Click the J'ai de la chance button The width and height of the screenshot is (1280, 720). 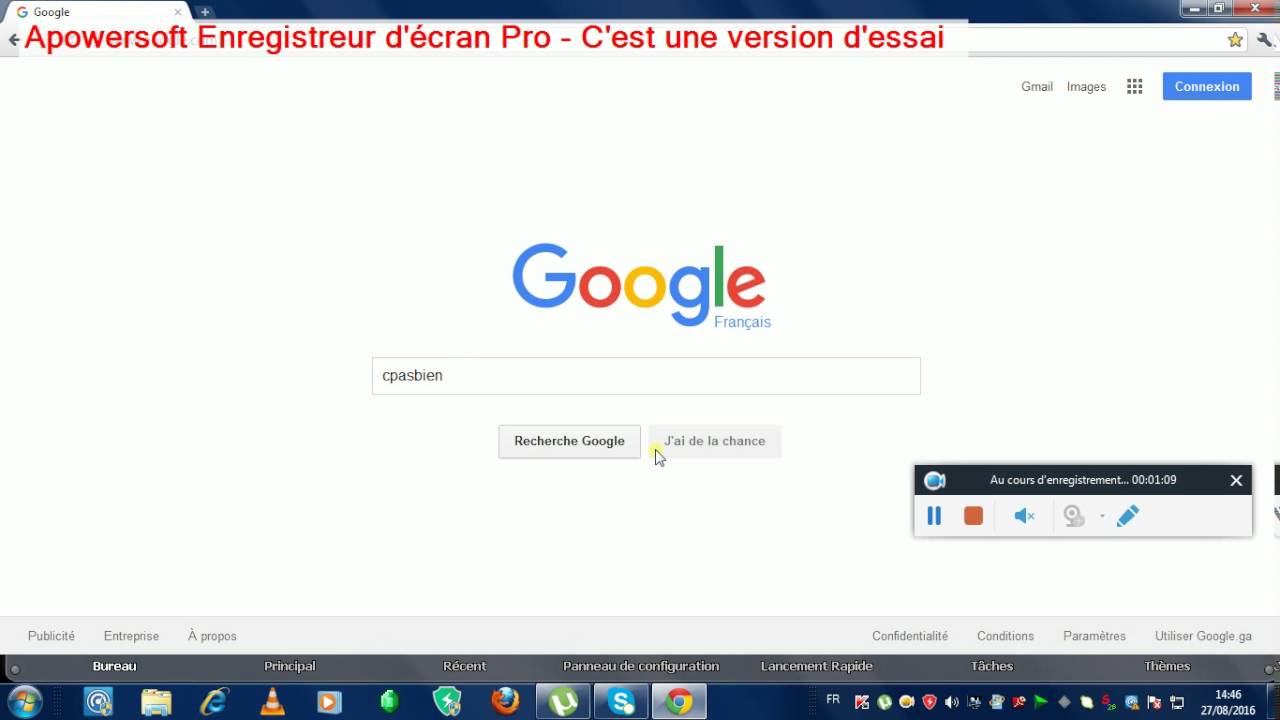tap(714, 441)
